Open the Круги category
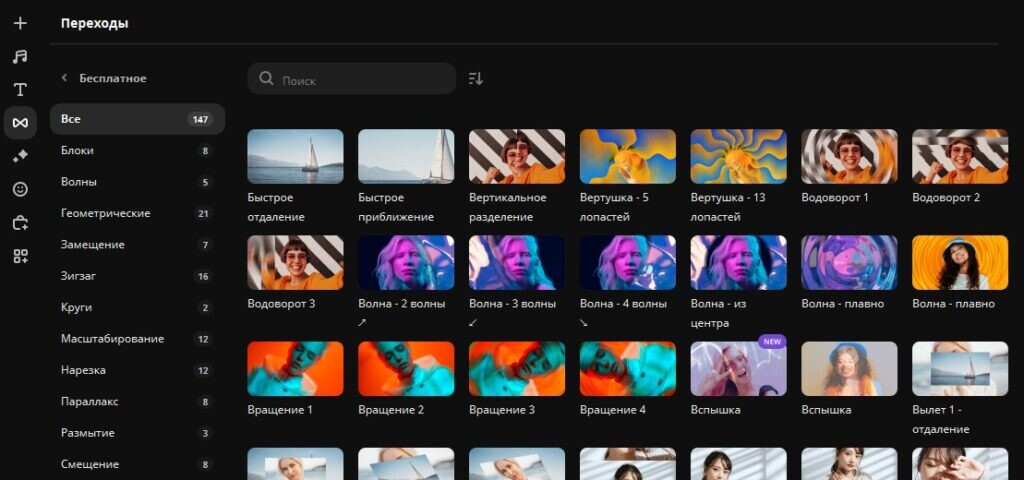This screenshot has height=480, width=1024. 137,307
